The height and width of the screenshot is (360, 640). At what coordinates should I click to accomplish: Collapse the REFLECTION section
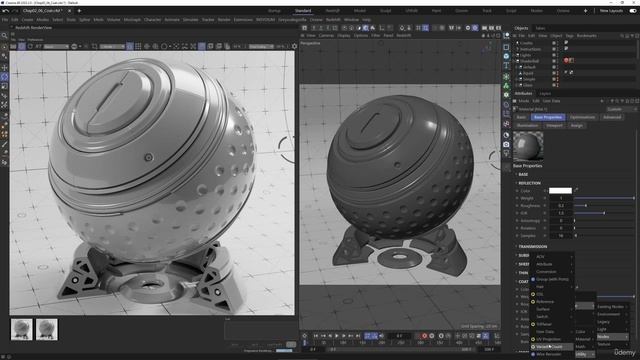tap(529, 183)
